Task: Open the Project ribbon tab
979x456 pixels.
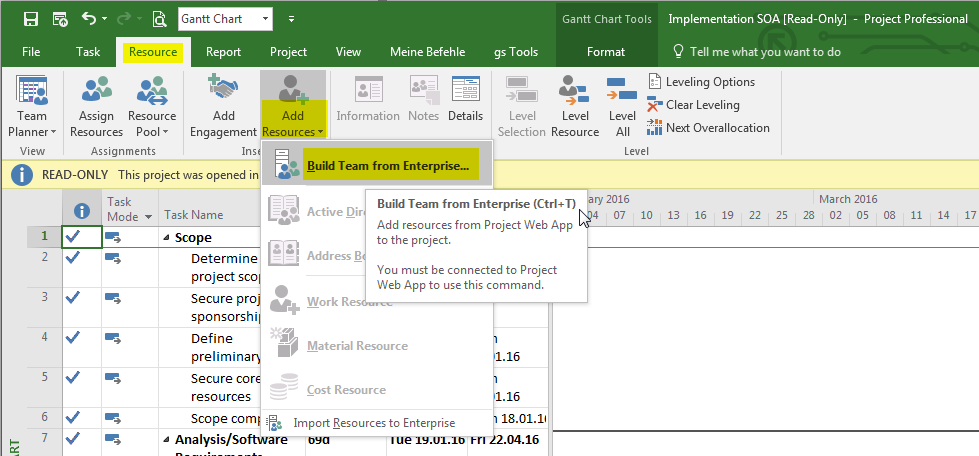Action: pyautogui.click(x=288, y=52)
